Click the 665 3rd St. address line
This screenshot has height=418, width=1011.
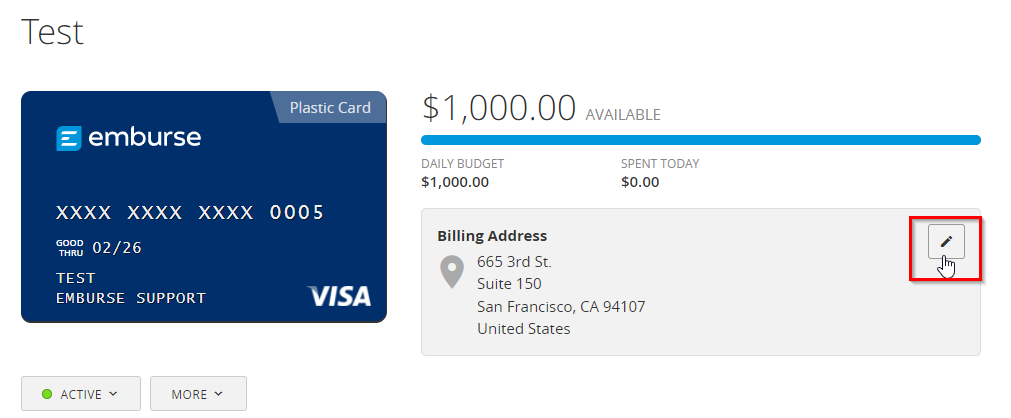[x=514, y=262]
